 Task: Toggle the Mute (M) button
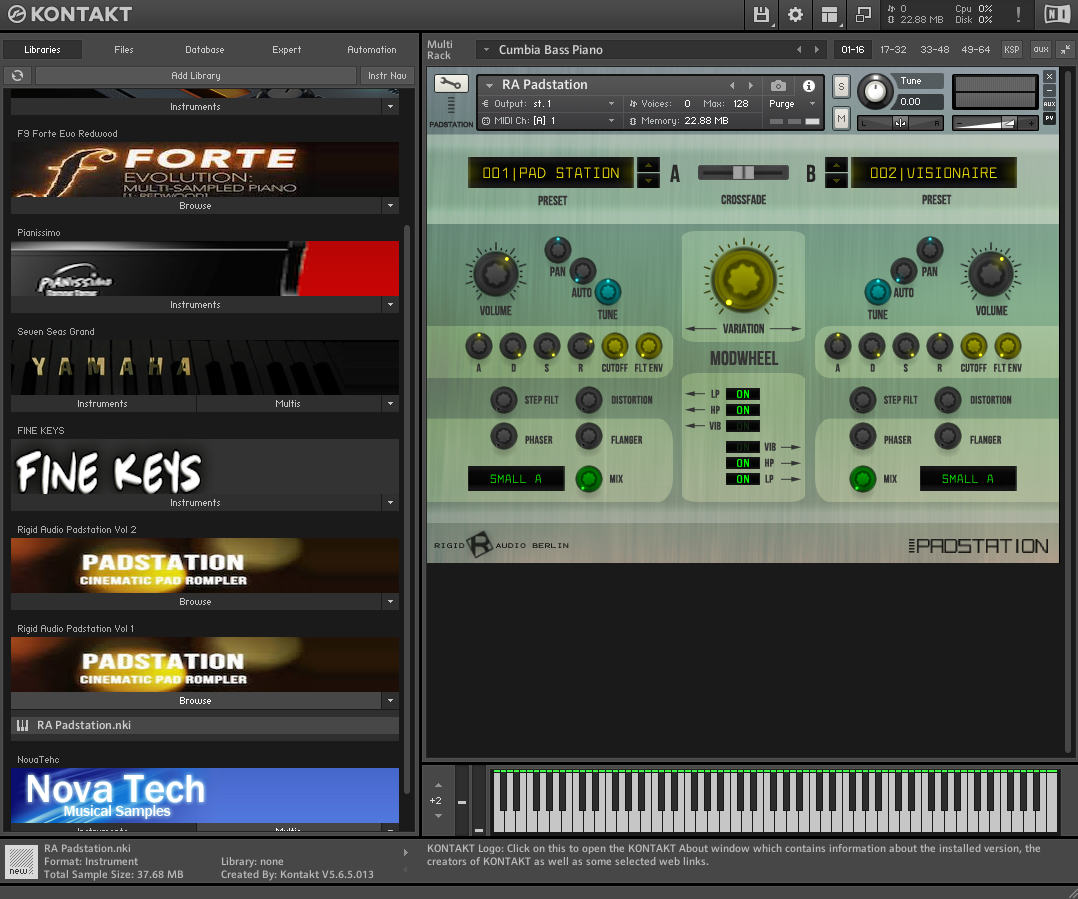point(841,119)
